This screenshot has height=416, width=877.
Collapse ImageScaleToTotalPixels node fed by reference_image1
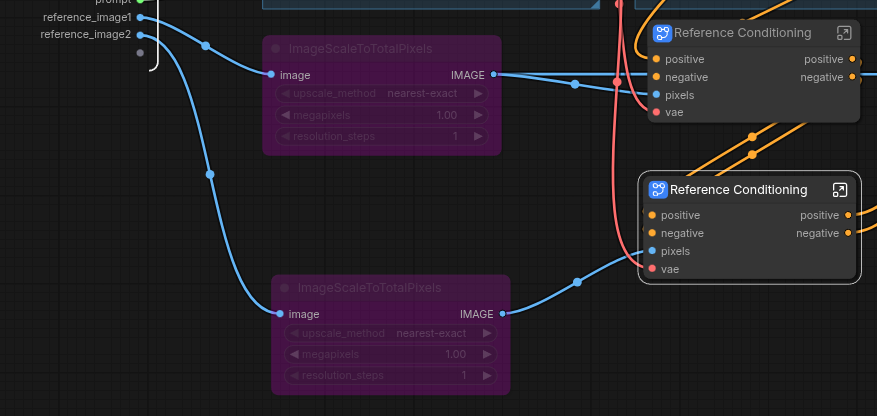click(275, 49)
